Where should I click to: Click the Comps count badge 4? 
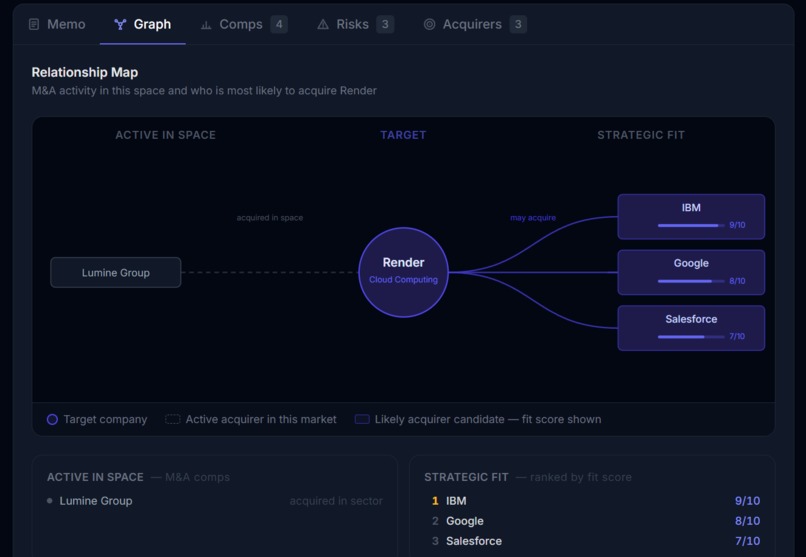(279, 24)
